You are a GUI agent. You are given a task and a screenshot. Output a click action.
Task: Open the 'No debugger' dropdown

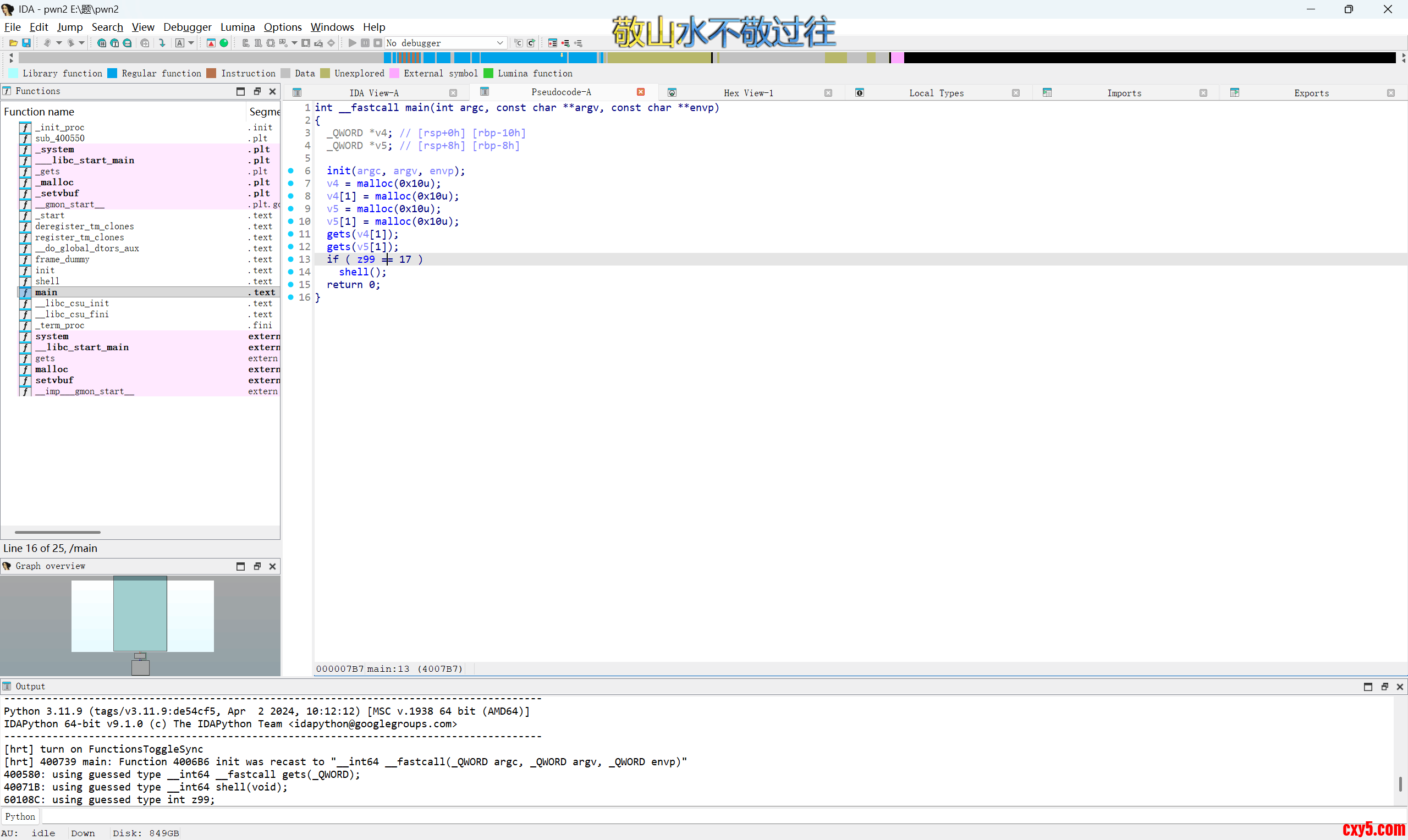coord(500,43)
